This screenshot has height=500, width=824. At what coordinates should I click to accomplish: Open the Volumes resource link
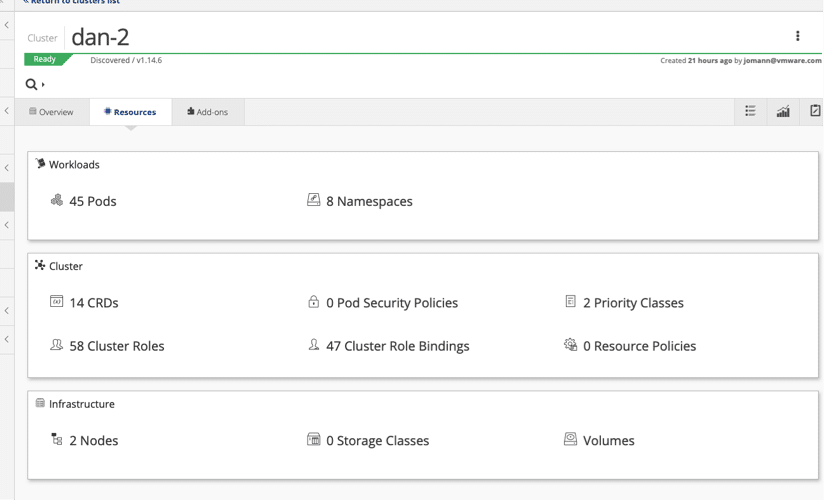[608, 441]
